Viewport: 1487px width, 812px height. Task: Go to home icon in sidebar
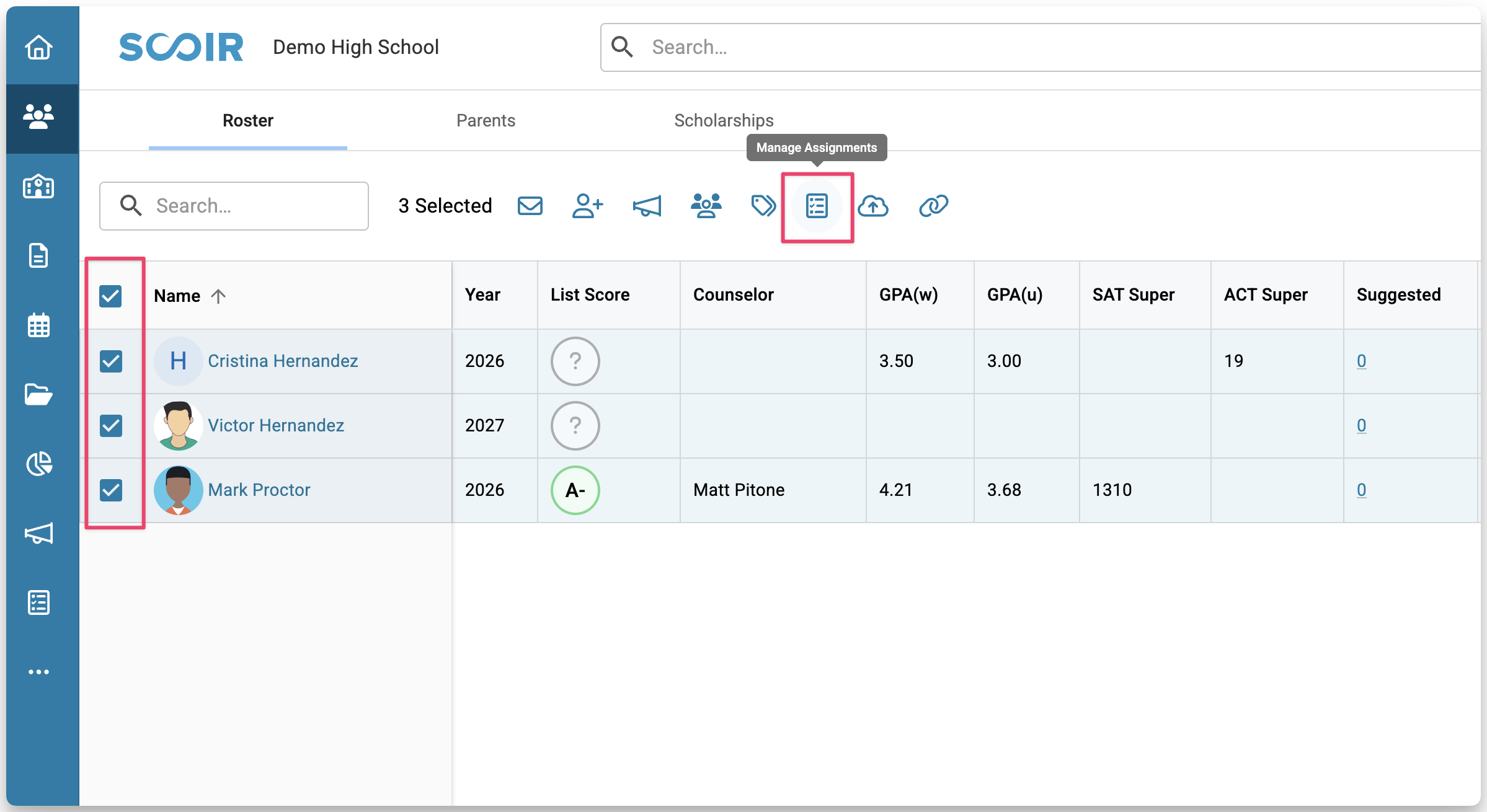(x=38, y=47)
